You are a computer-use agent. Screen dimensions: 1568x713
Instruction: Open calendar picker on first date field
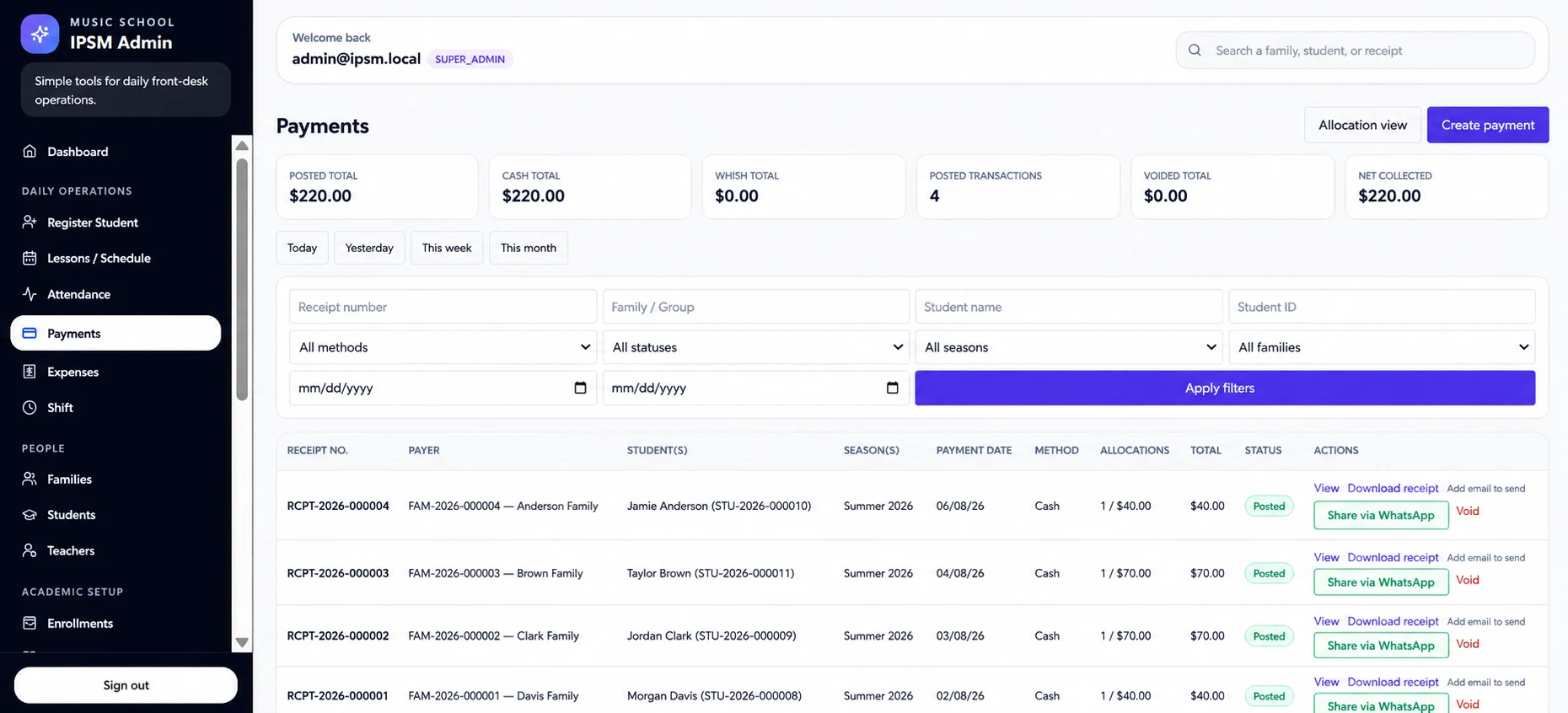tap(580, 388)
